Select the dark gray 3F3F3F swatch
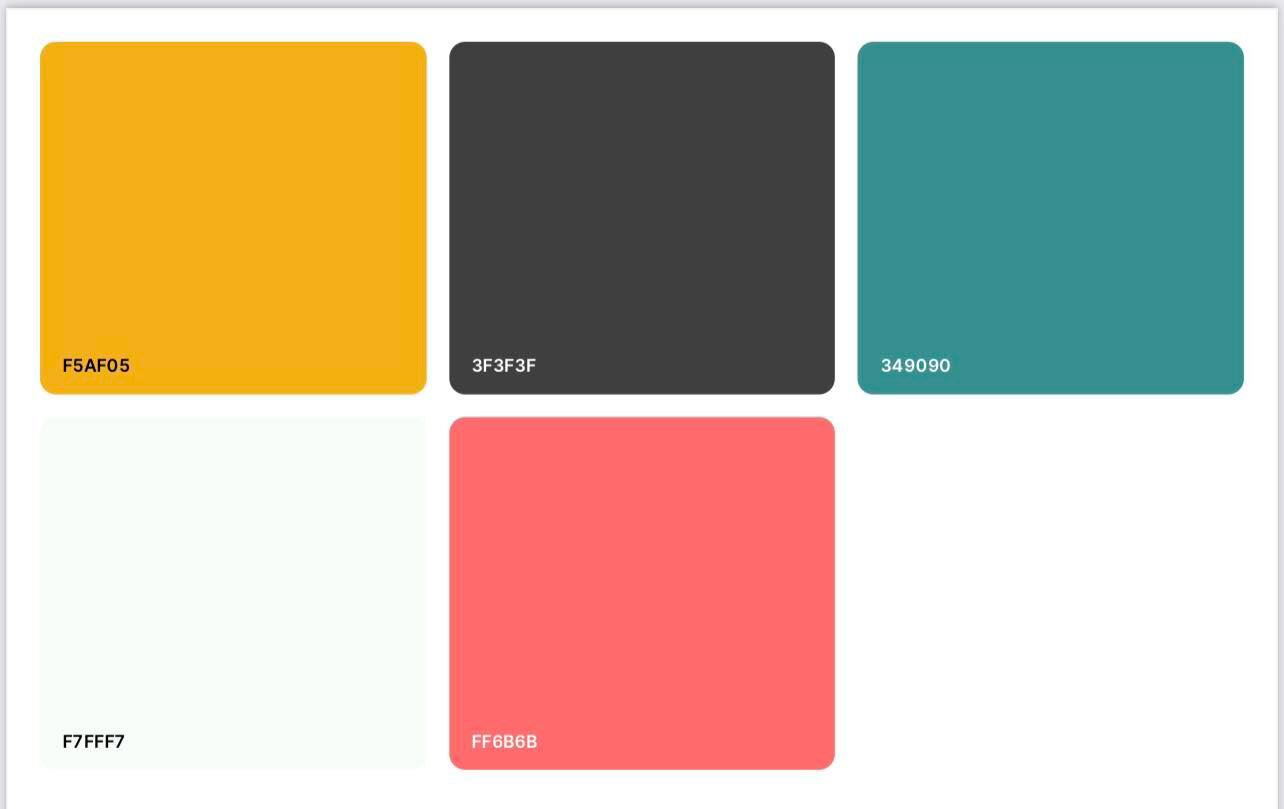The image size is (1284, 809). [642, 218]
